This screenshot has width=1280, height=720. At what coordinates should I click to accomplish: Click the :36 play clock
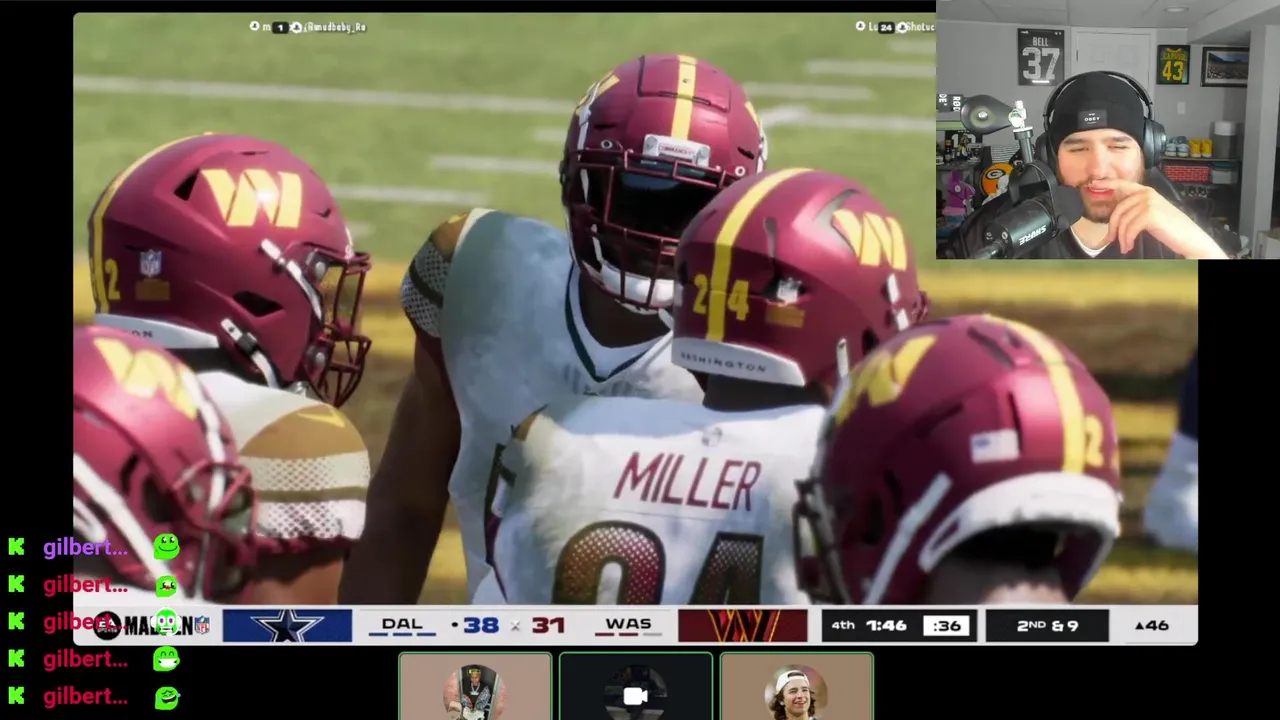[x=946, y=626]
